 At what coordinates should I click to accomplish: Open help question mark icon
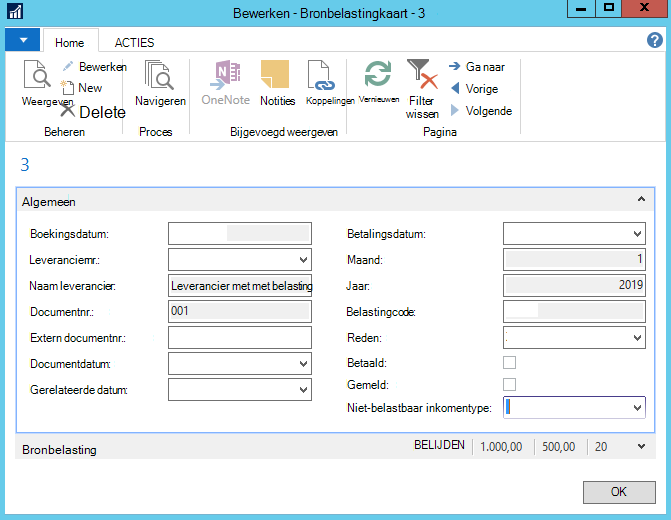pyautogui.click(x=655, y=40)
